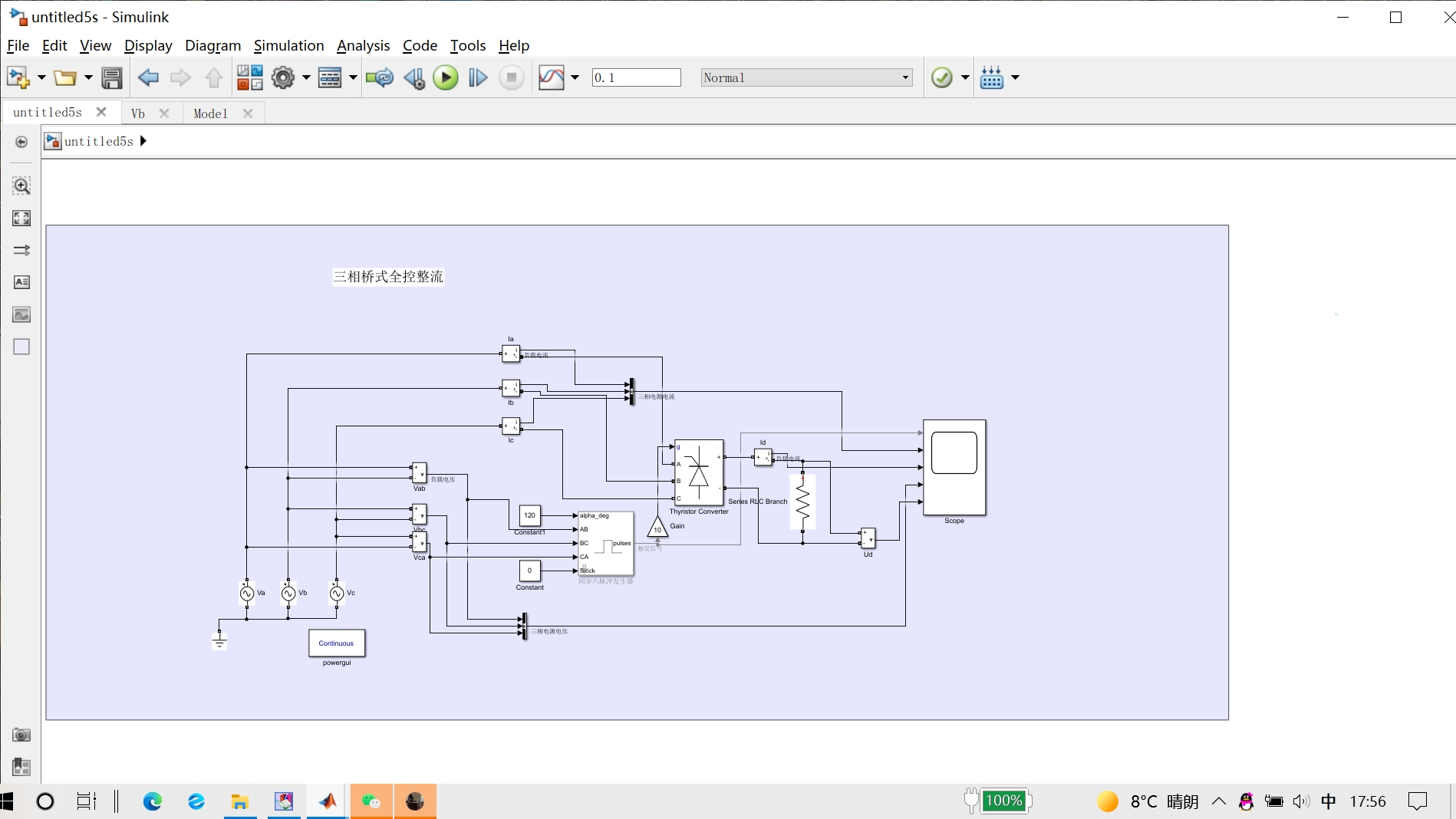Click the Zoom tool in left palette
Viewport: 1456px width, 819px height.
tap(21, 186)
